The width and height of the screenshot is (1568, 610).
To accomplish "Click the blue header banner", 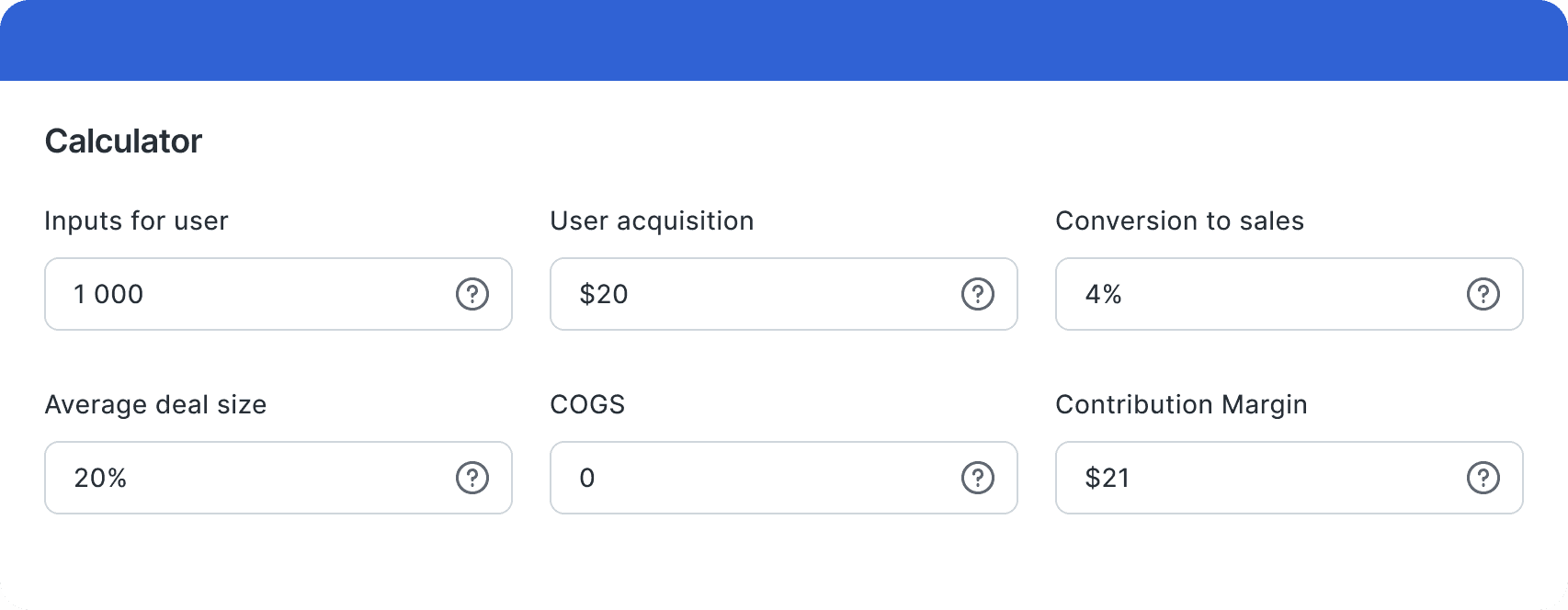I will pos(784,40).
